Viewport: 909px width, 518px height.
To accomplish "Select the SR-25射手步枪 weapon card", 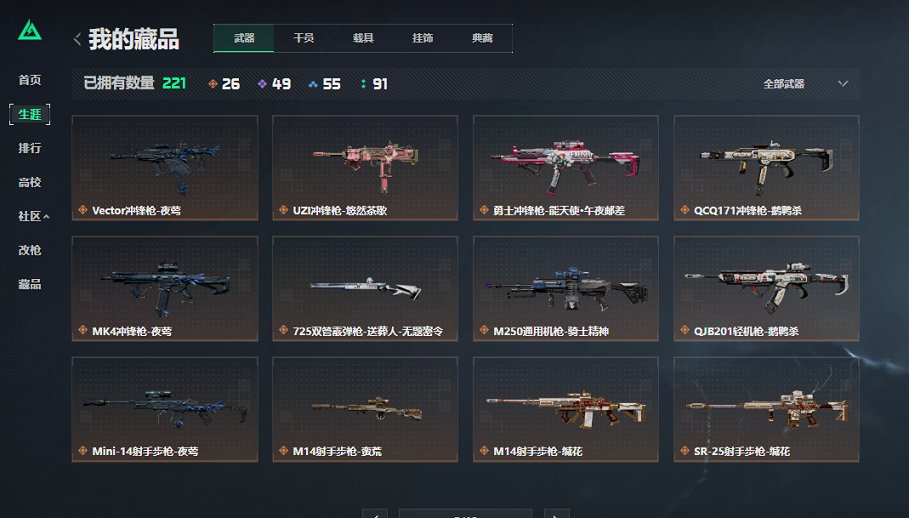I will coord(766,409).
